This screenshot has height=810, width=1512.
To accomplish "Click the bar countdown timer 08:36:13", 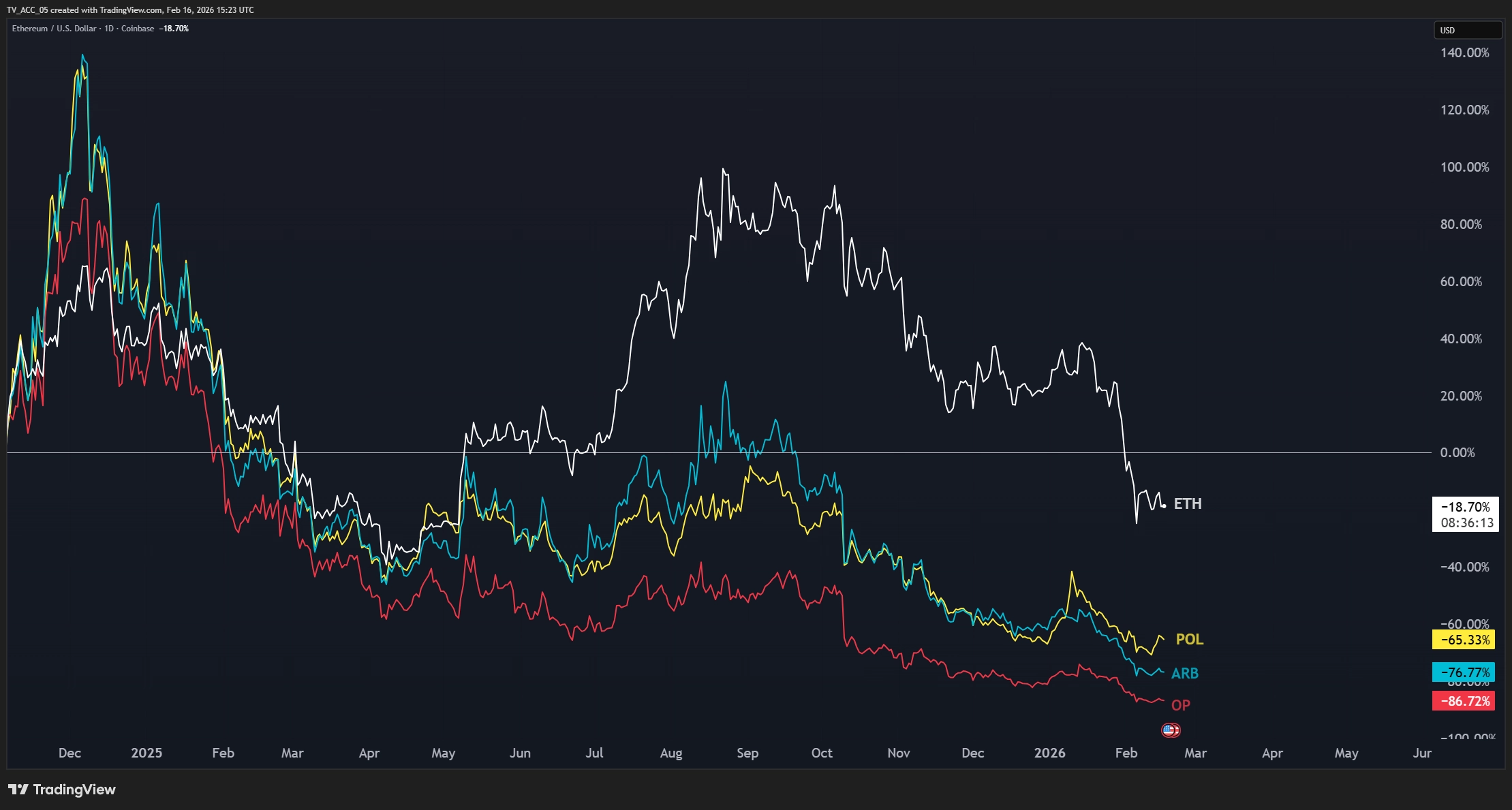I will pos(1467,523).
